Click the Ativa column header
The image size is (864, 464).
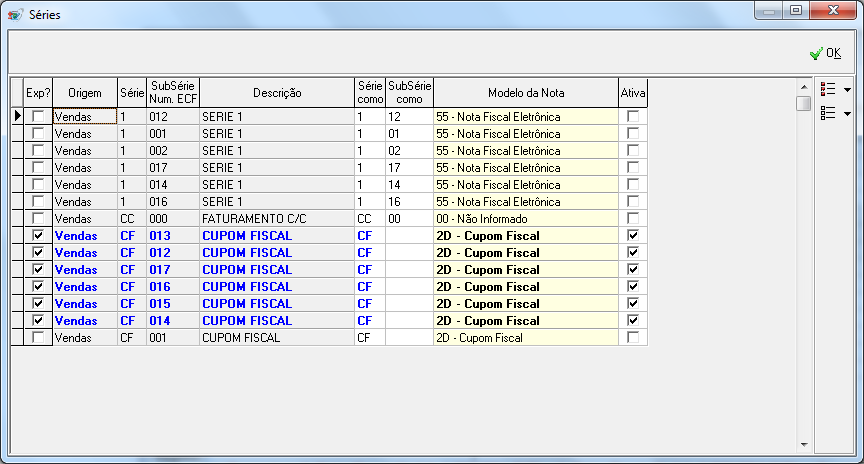pyautogui.click(x=633, y=93)
